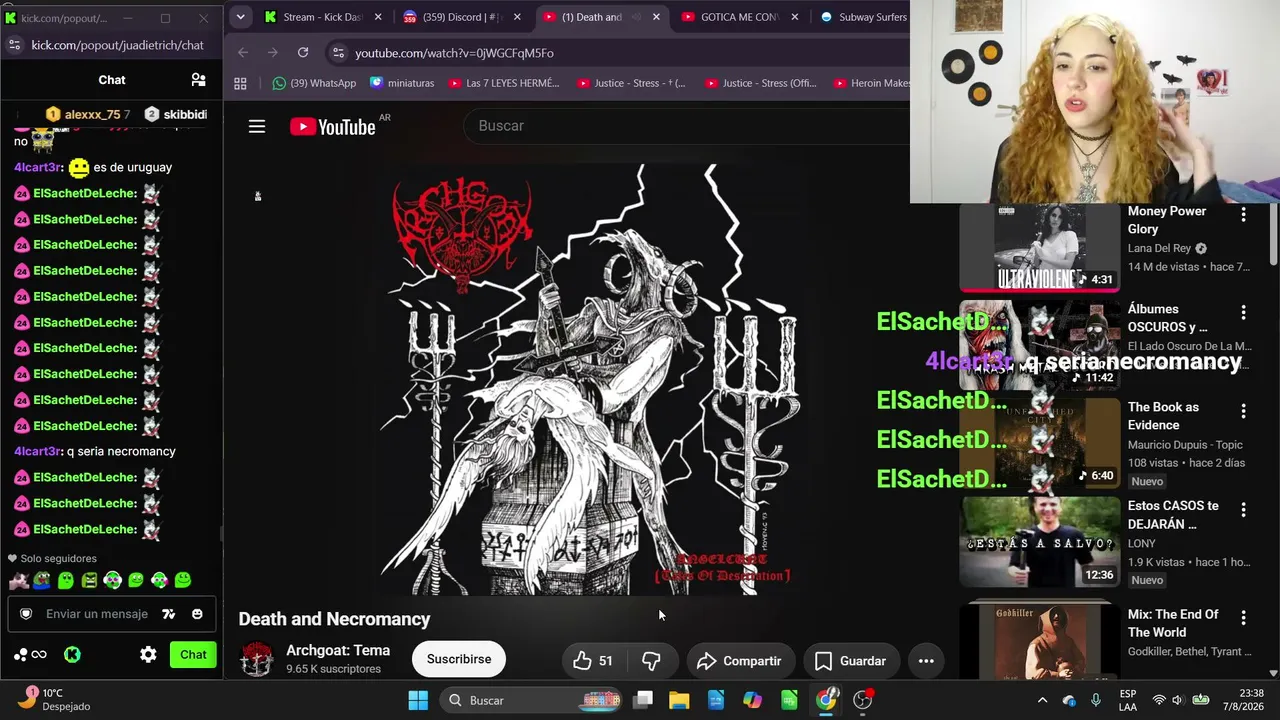Open options for Money Power Glory video
1280x720 pixels.
tap(1244, 215)
